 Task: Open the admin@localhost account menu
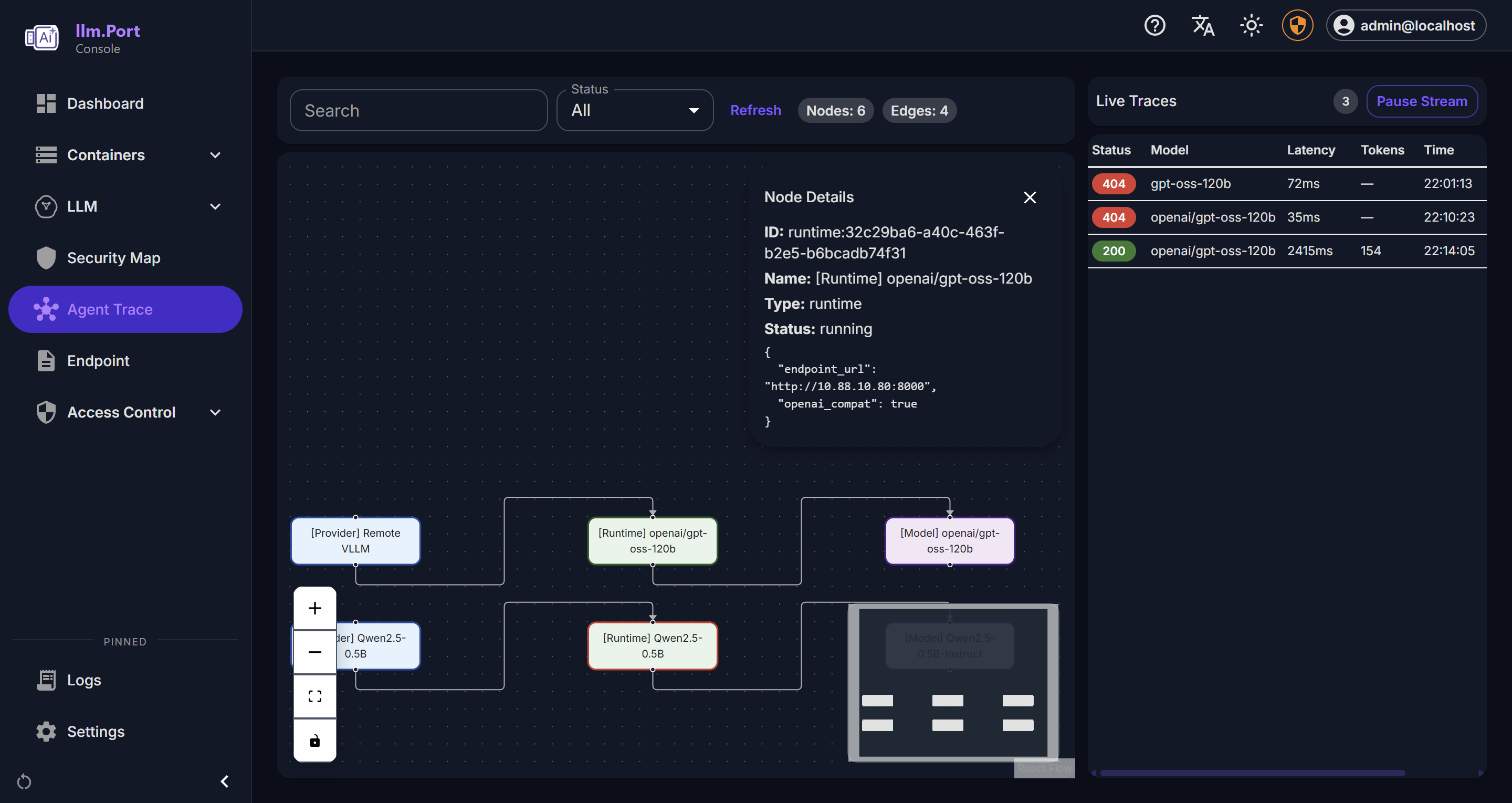pyautogui.click(x=1406, y=25)
